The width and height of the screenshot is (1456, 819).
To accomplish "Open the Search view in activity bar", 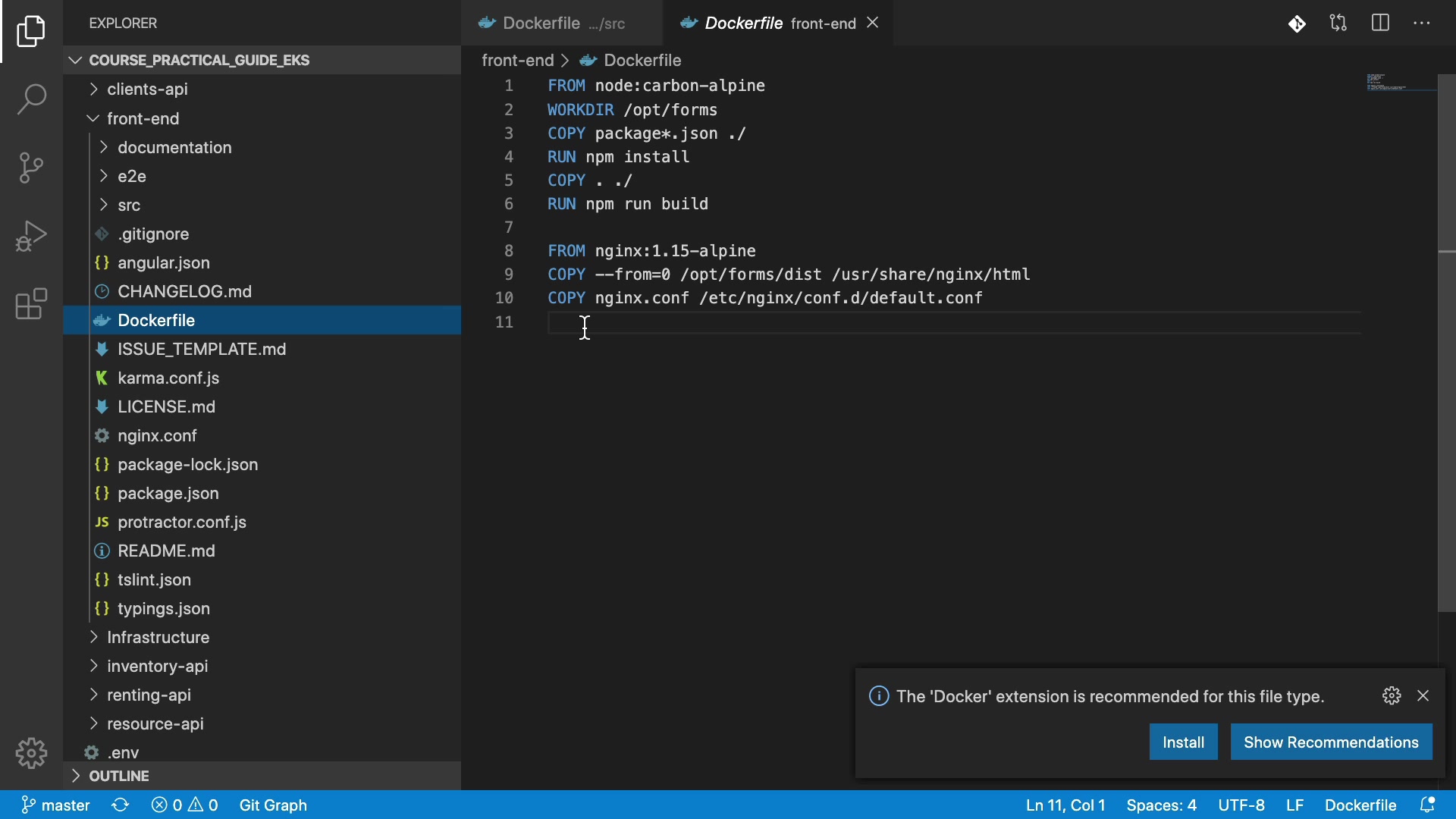I will tap(31, 99).
